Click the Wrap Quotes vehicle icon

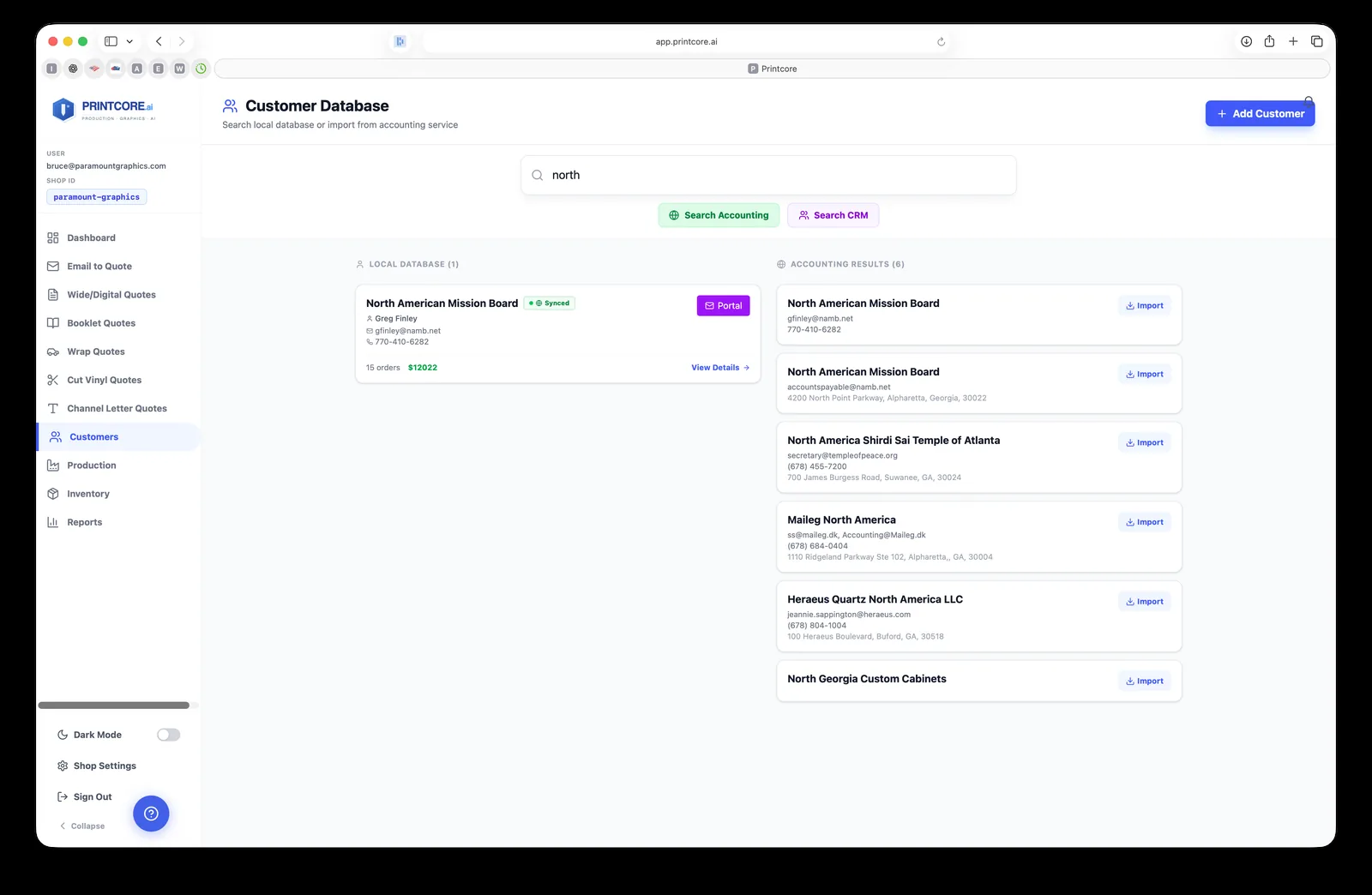(x=53, y=351)
